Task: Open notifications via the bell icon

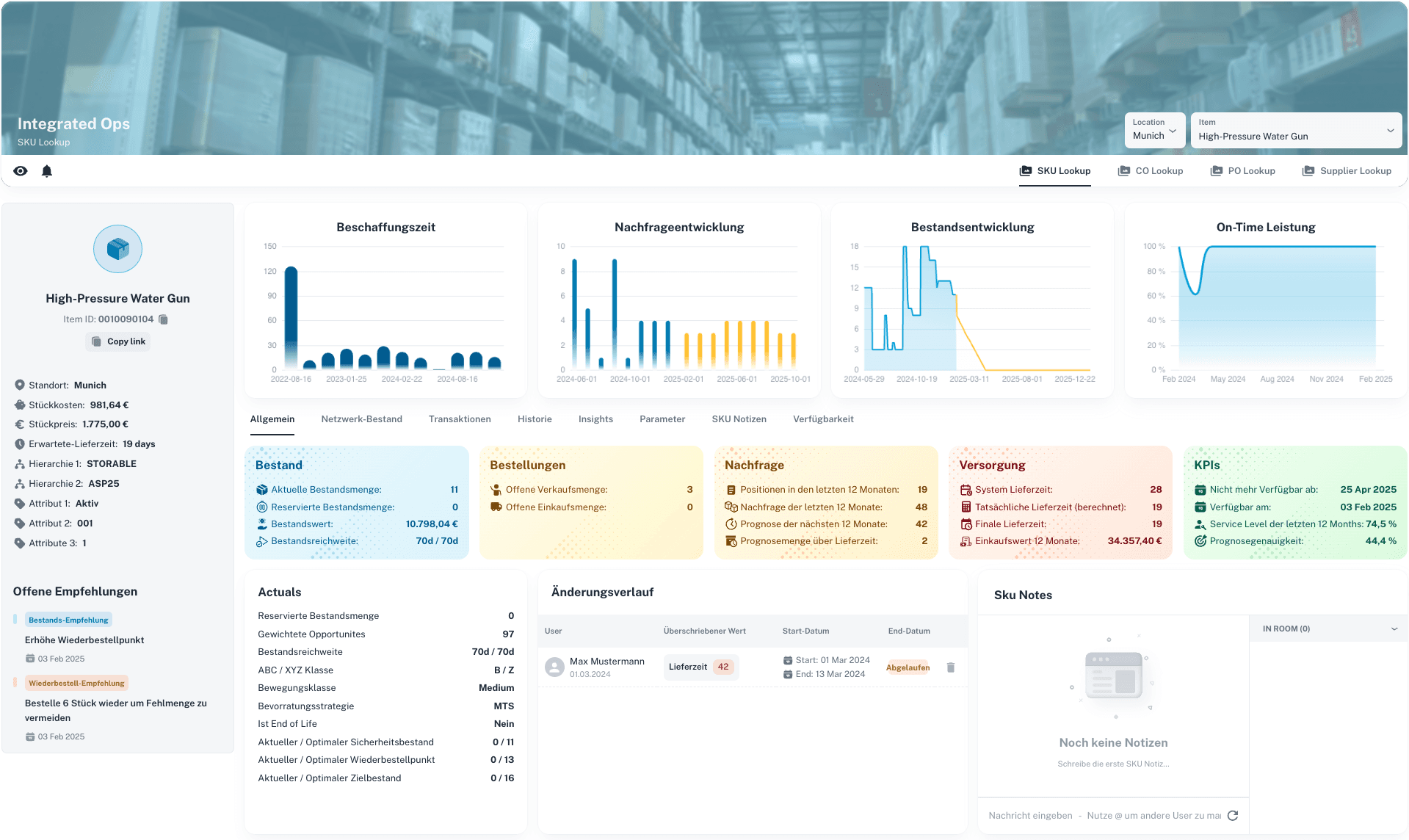Action: tap(46, 171)
